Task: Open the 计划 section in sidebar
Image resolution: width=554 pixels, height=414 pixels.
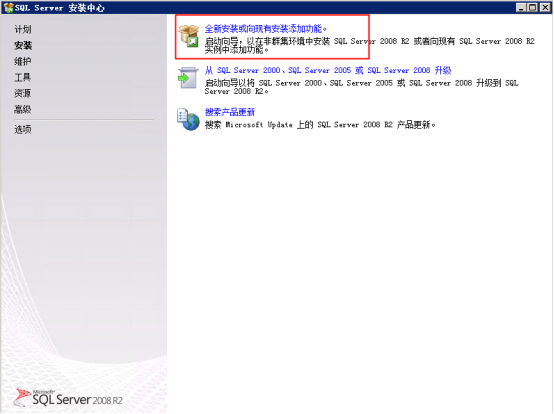Action: (x=23, y=29)
